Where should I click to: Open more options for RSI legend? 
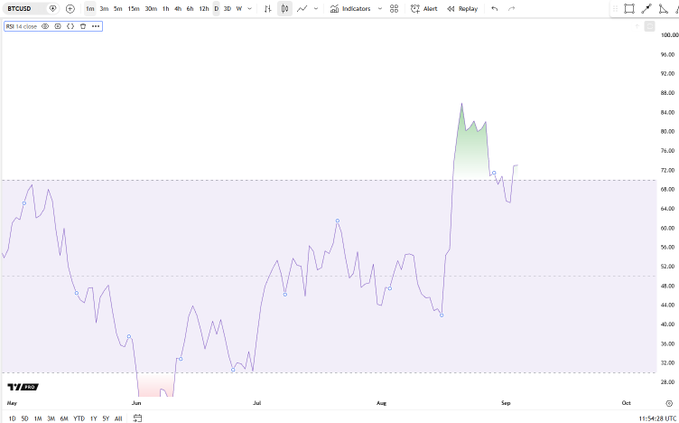96,26
